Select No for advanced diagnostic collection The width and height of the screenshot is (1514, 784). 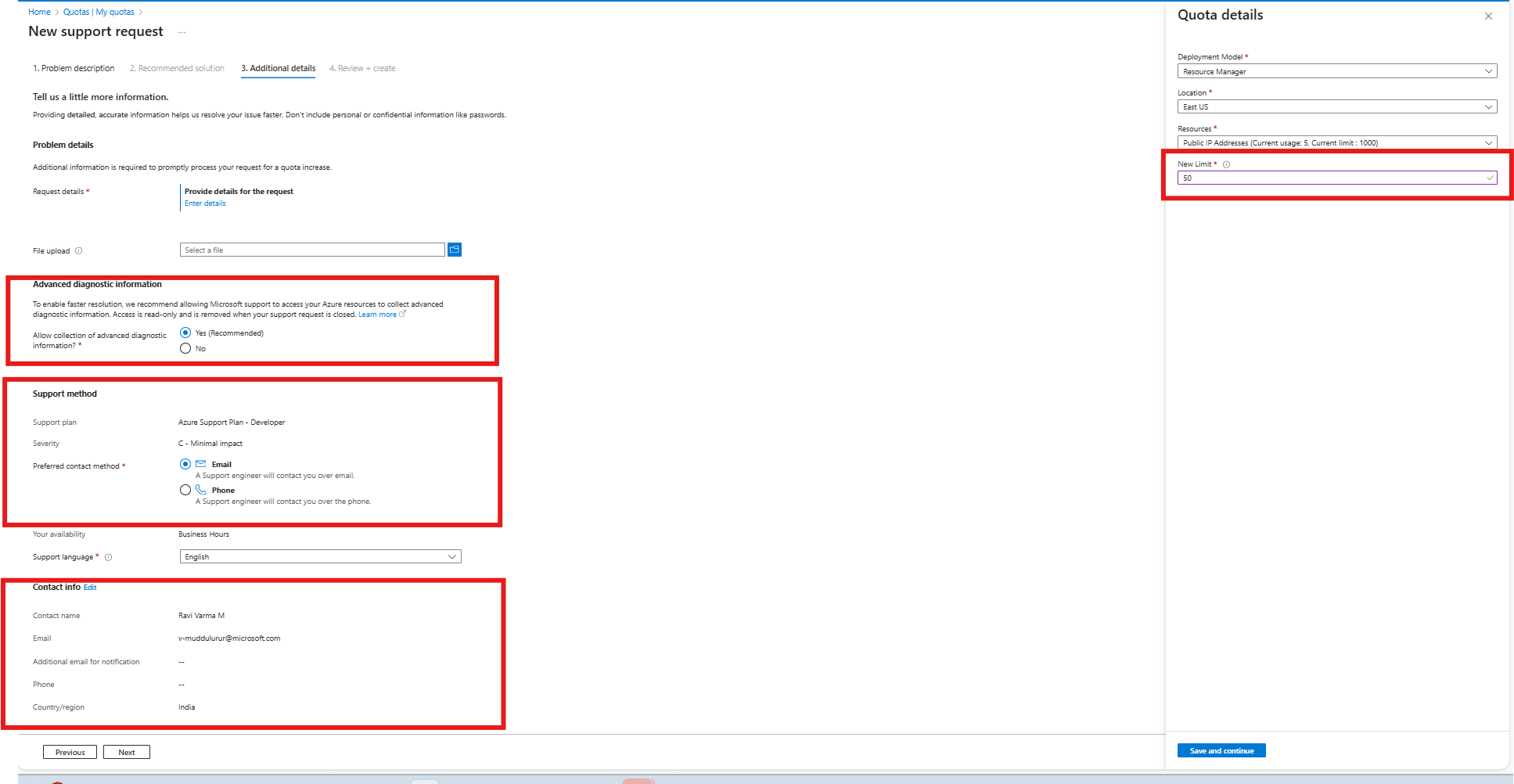[185, 348]
